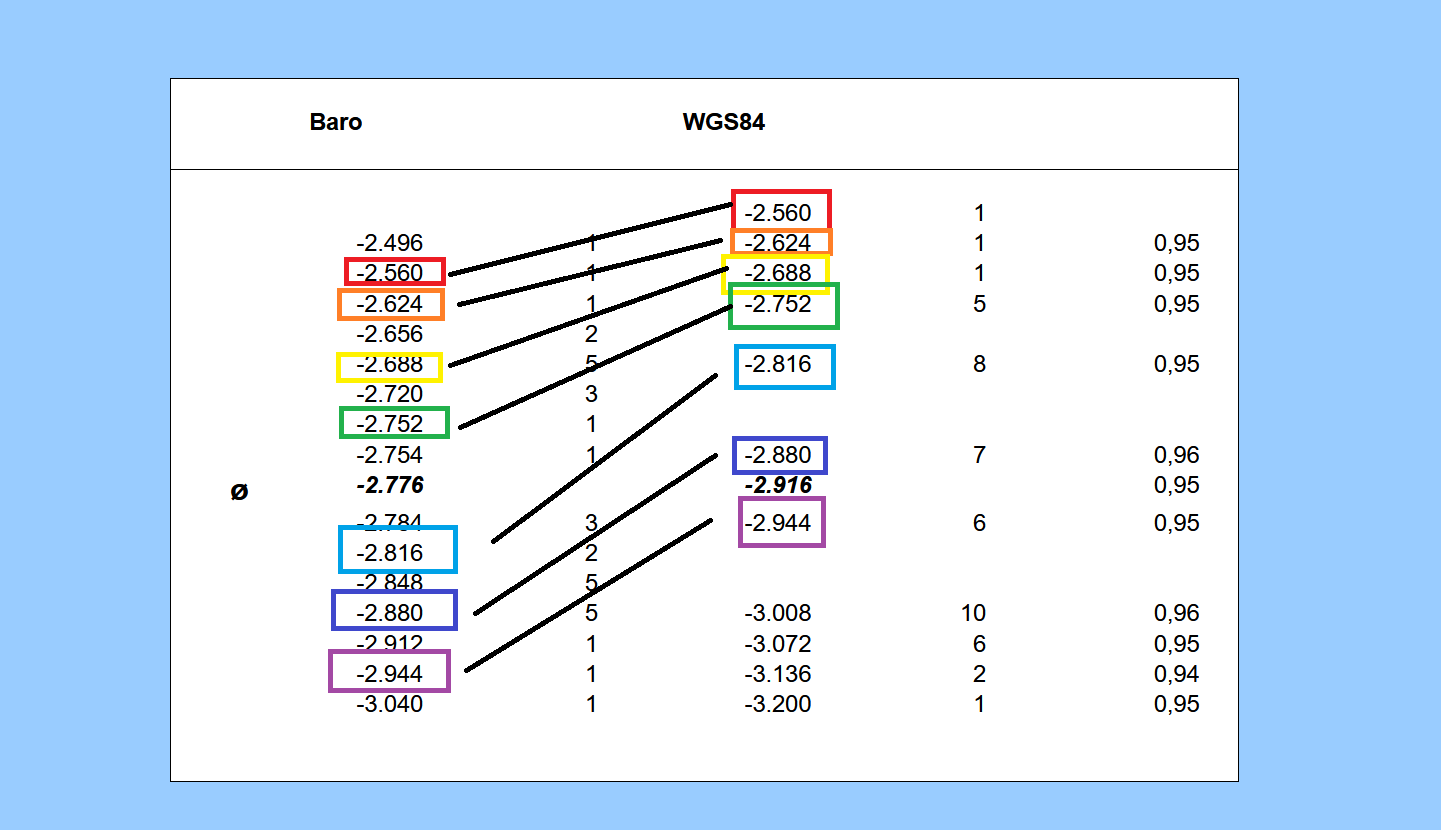Select red-boxed -2.560 in WGS84 column
This screenshot has width=1441, height=830.
(x=778, y=213)
